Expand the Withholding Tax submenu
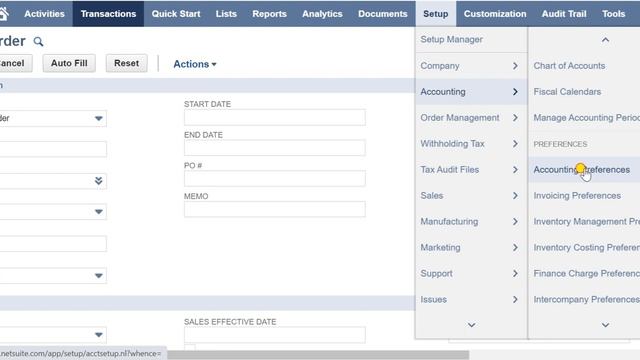This screenshot has width=640, height=360. [x=471, y=144]
